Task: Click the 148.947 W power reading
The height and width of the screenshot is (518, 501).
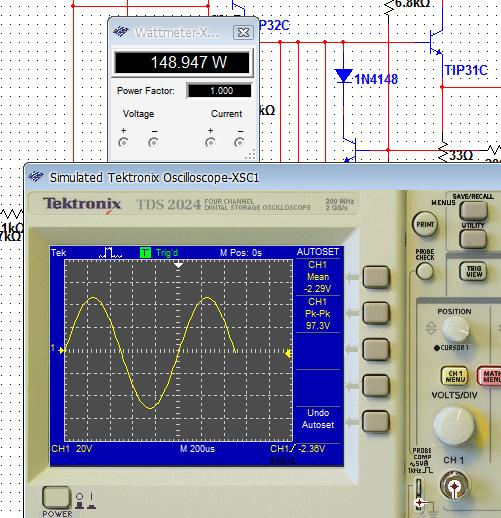Action: point(182,62)
